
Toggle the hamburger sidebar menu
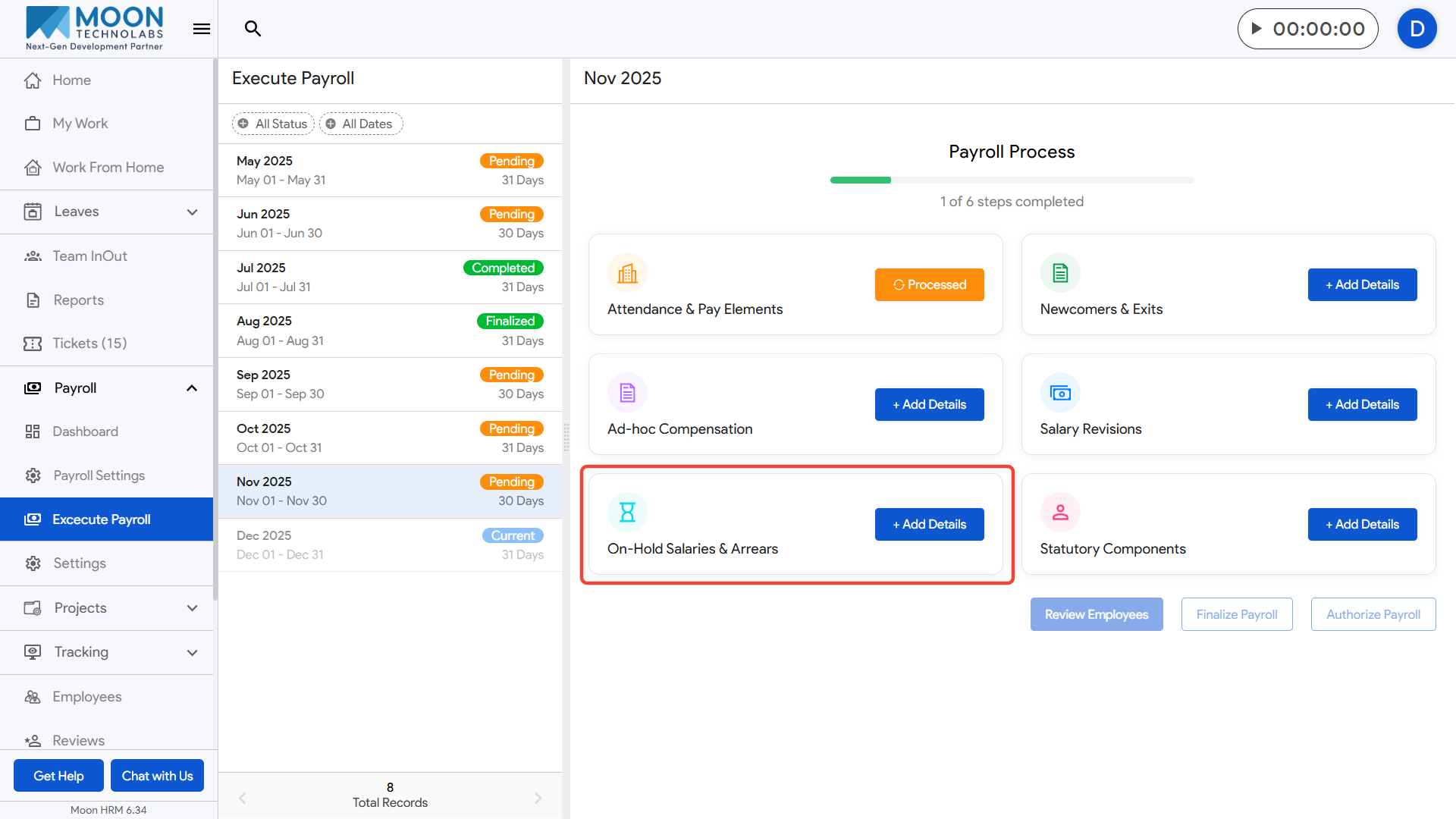tap(202, 29)
